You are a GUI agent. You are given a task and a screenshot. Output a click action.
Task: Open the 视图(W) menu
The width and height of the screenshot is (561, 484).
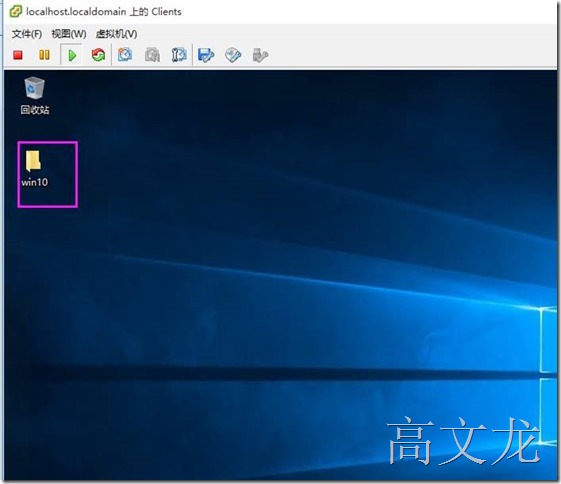69,34
